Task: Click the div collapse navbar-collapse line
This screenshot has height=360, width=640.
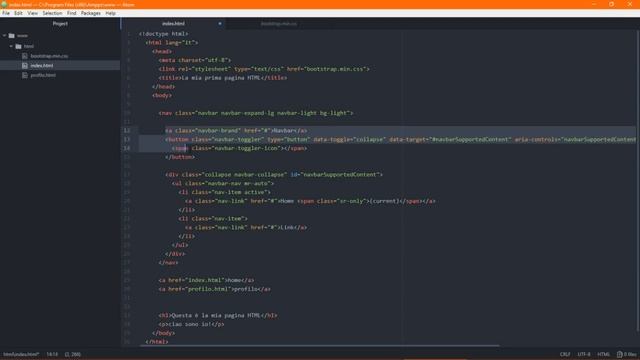Action: click(x=274, y=175)
